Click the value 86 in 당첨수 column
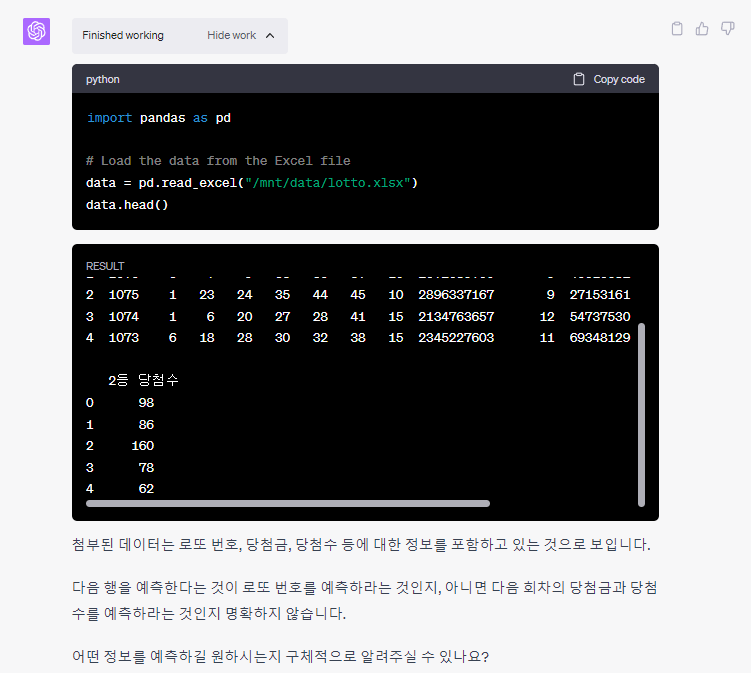 click(x=146, y=425)
